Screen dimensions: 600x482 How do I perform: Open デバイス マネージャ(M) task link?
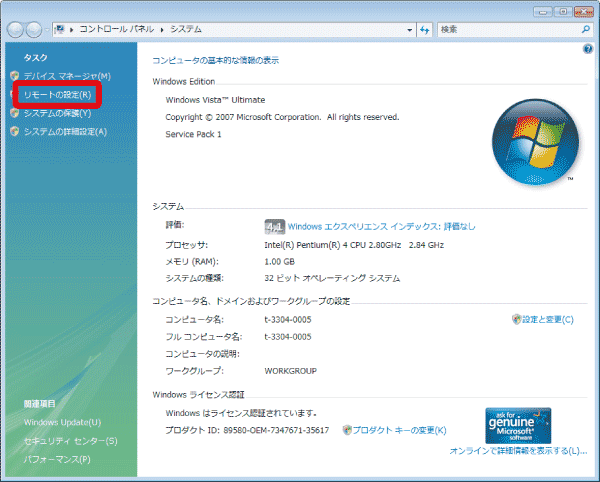coord(67,76)
